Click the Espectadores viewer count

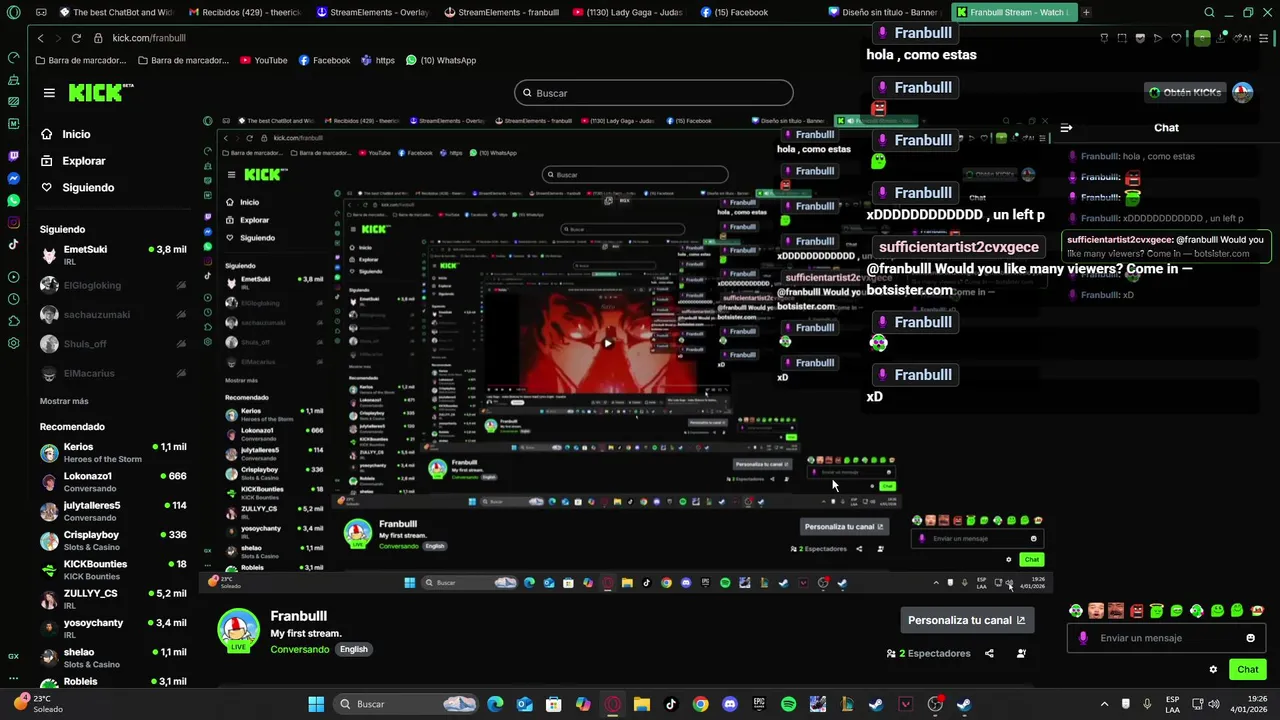point(928,654)
